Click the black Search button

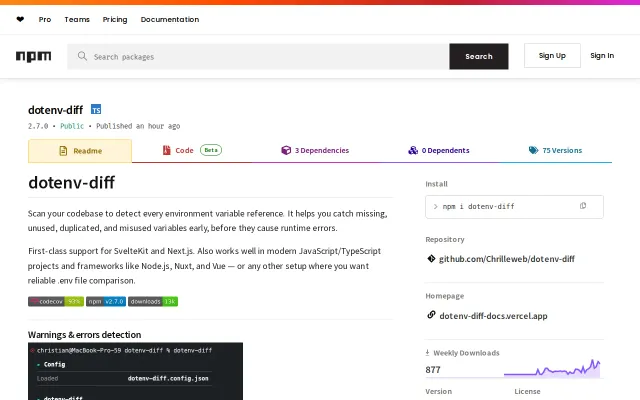pyautogui.click(x=479, y=56)
